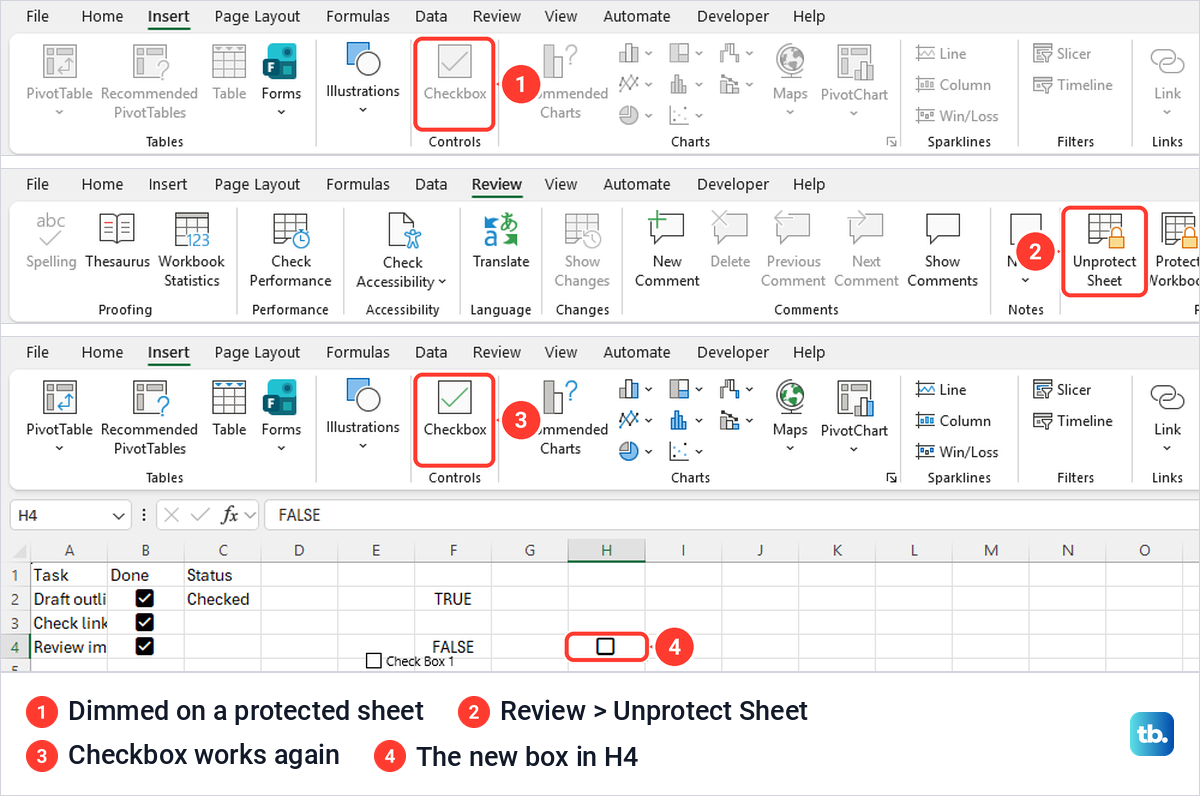1200x796 pixels.
Task: Tick the empty checkbox in cell H4
Action: [605, 646]
